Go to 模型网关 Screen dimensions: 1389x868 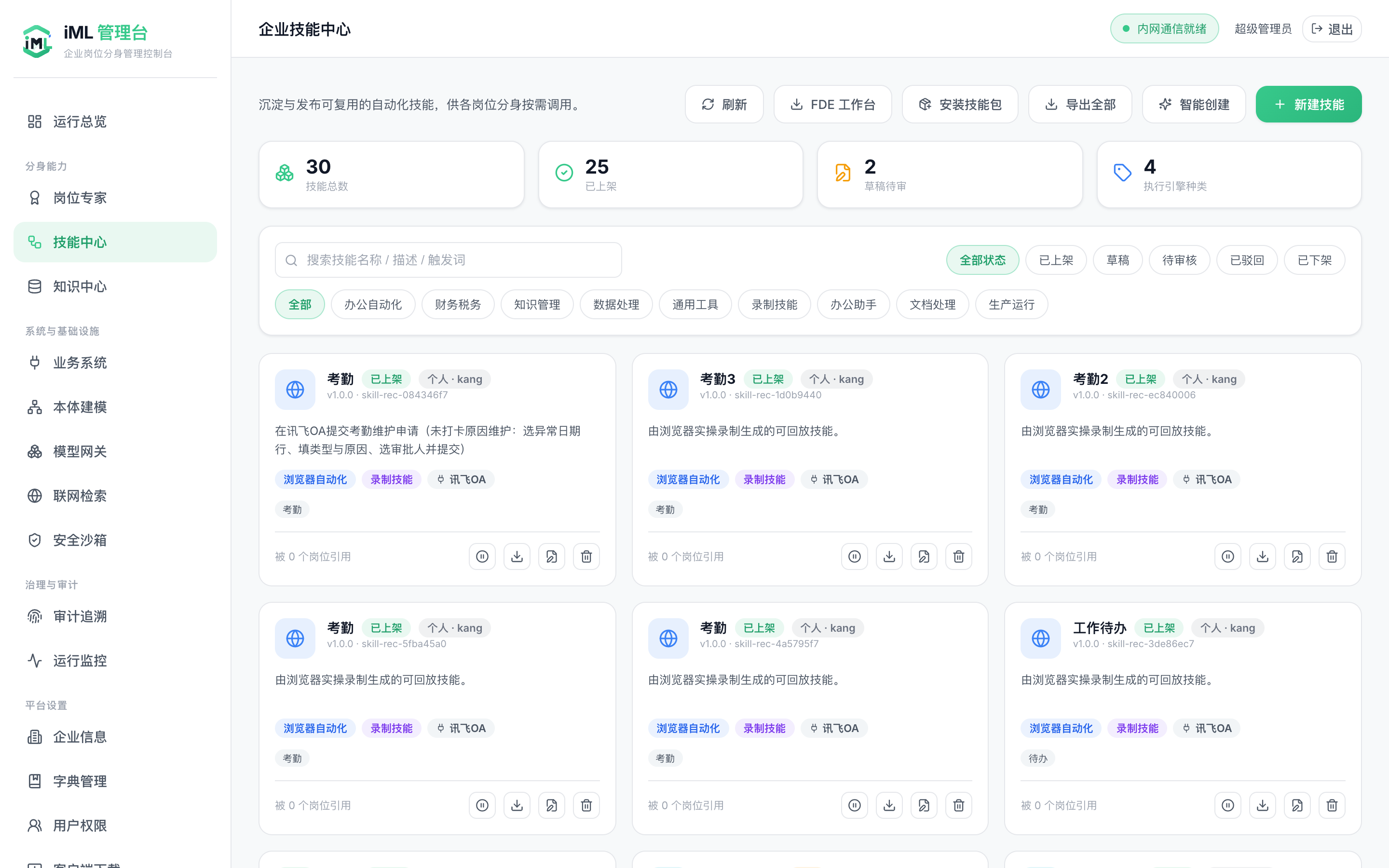click(x=115, y=451)
